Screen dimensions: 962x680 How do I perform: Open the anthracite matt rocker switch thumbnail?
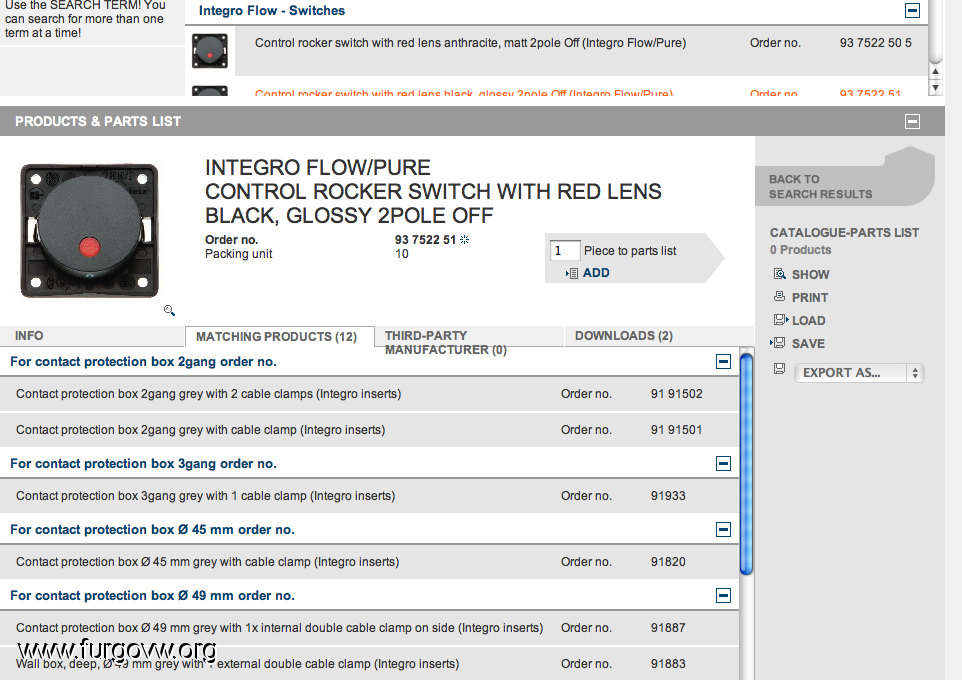pyautogui.click(x=210, y=50)
